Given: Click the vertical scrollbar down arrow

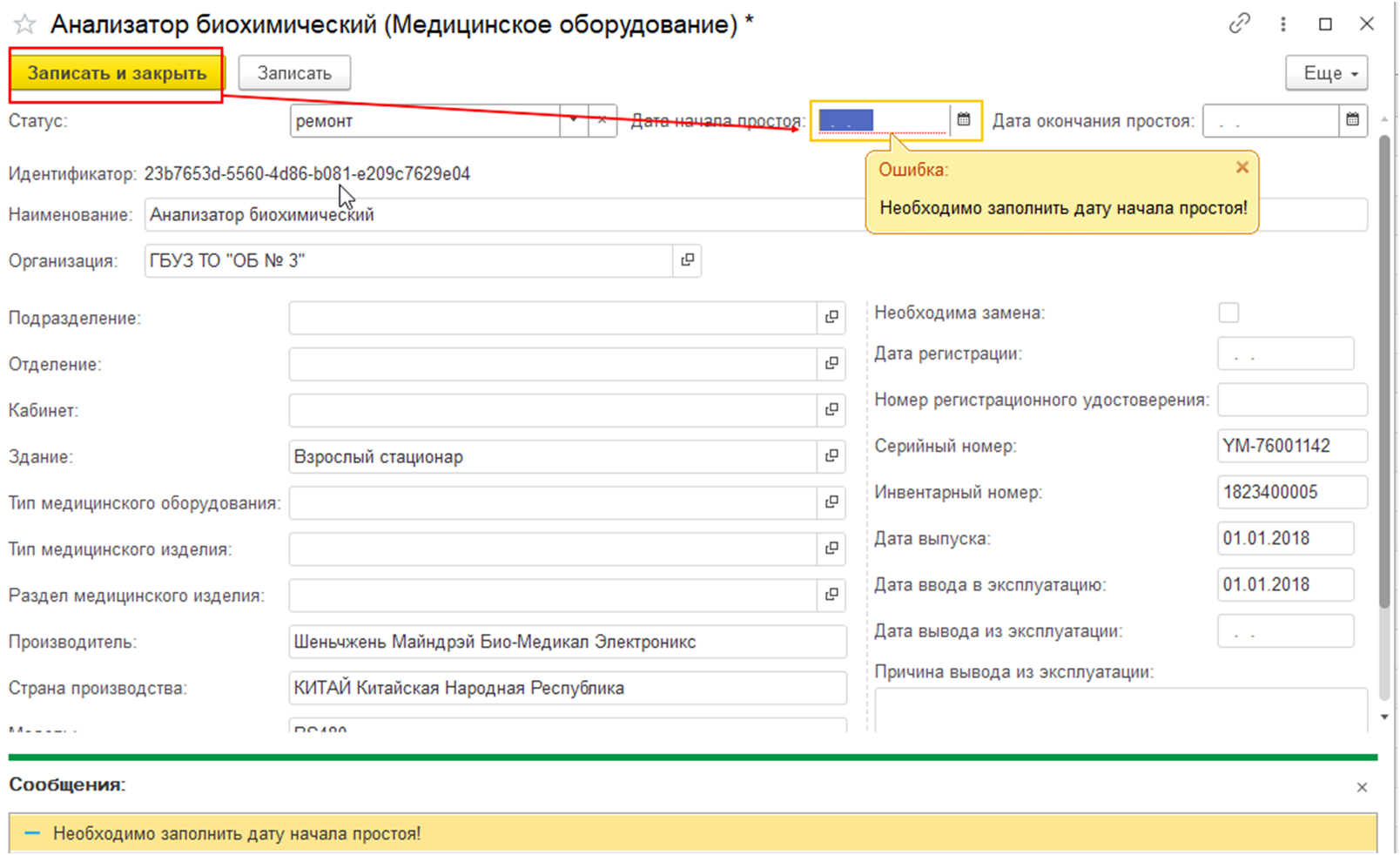Looking at the screenshot, I should point(1384,717).
